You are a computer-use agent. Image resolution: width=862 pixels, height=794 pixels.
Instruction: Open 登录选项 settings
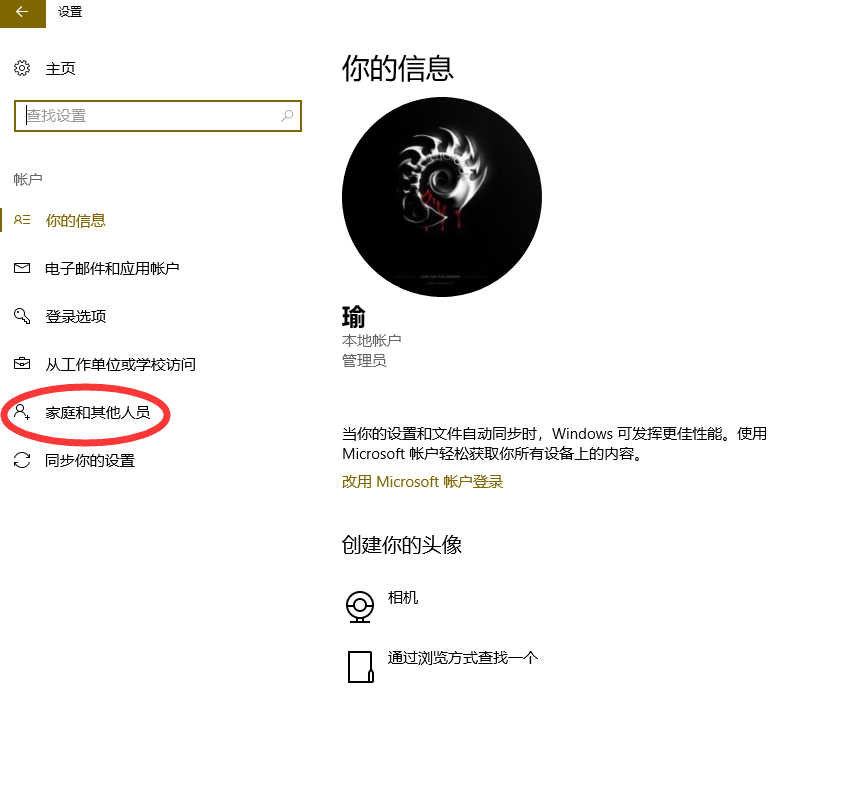tap(76, 316)
